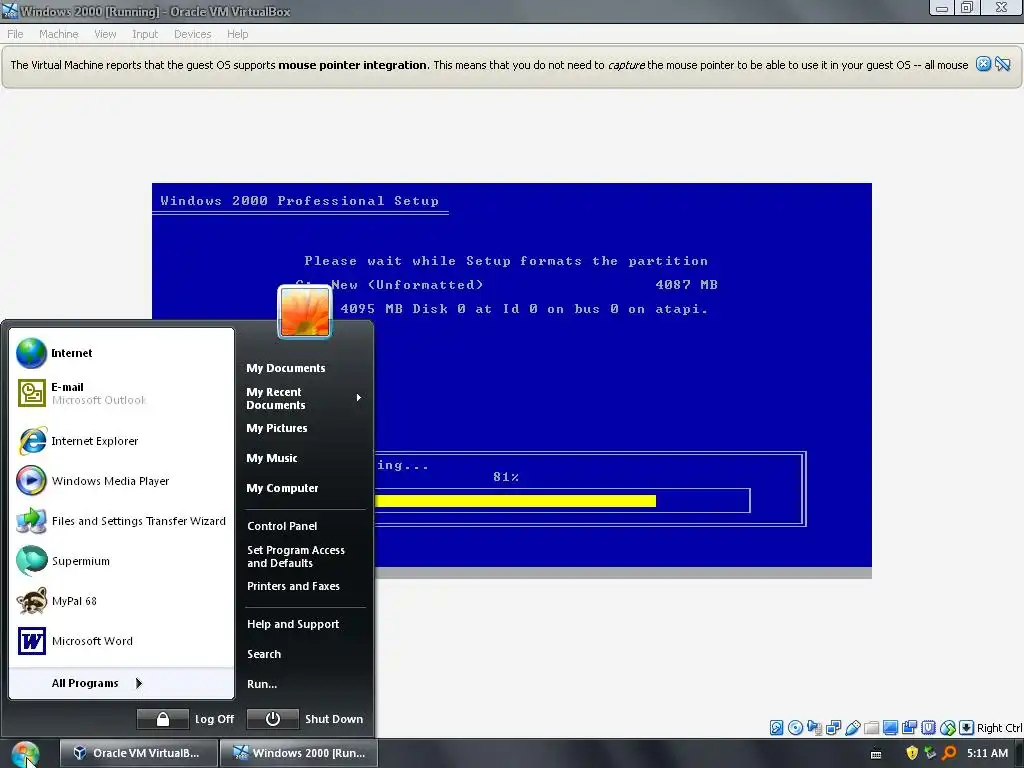Switch to Windows 2000 [Running] taskbar button
This screenshot has width=1024, height=768.
pyautogui.click(x=299, y=753)
